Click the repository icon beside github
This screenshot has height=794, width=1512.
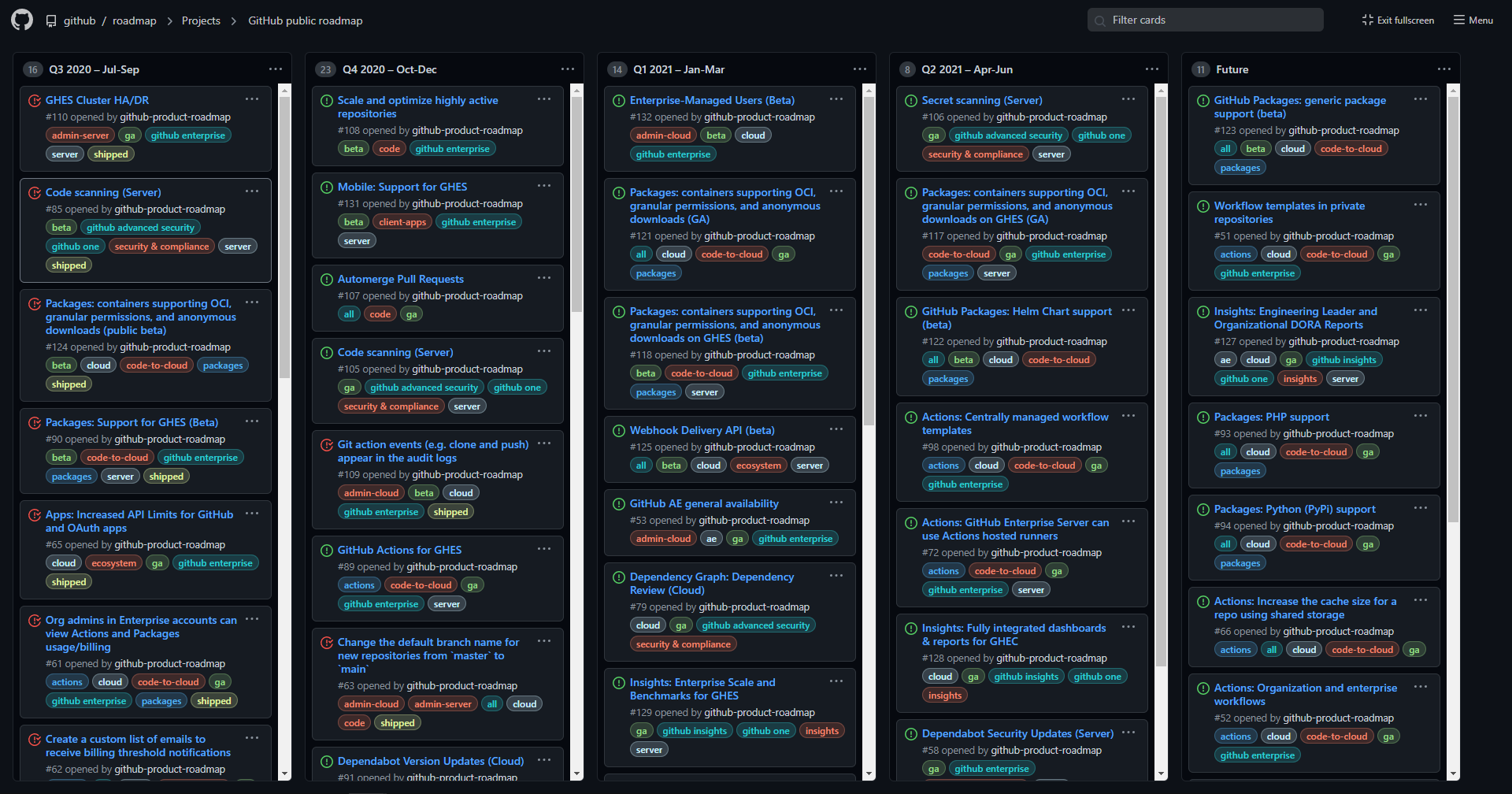coord(51,20)
